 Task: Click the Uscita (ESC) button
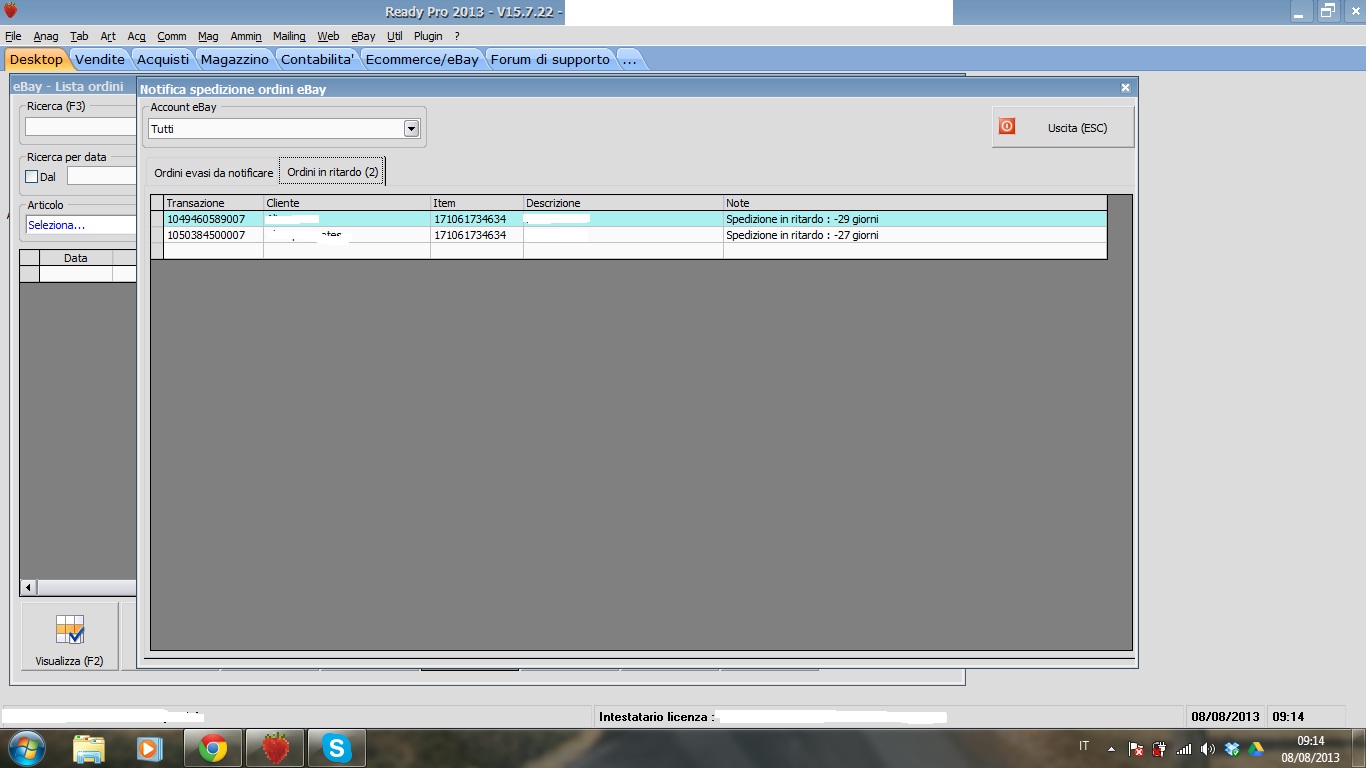tap(1063, 127)
